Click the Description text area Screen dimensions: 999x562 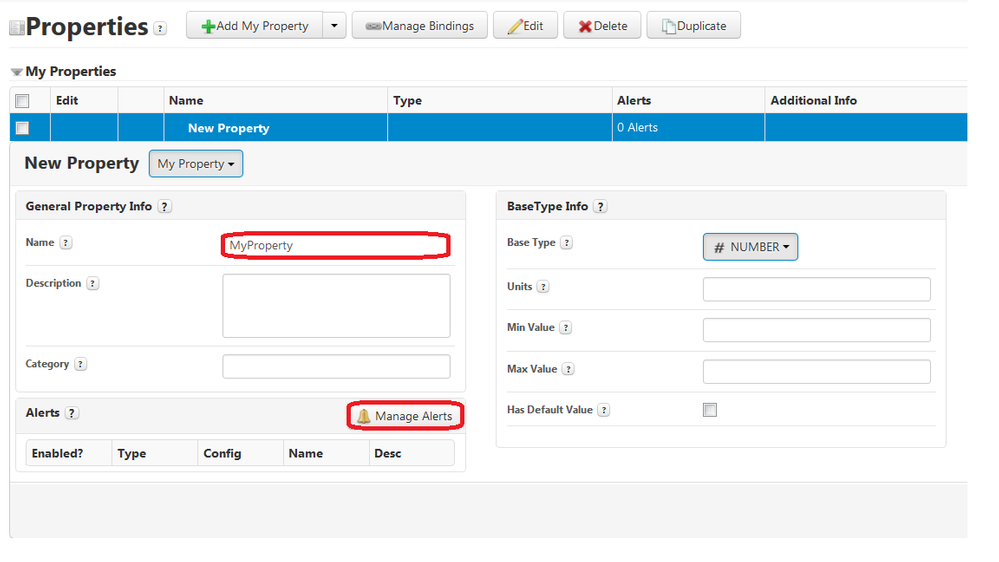[336, 306]
